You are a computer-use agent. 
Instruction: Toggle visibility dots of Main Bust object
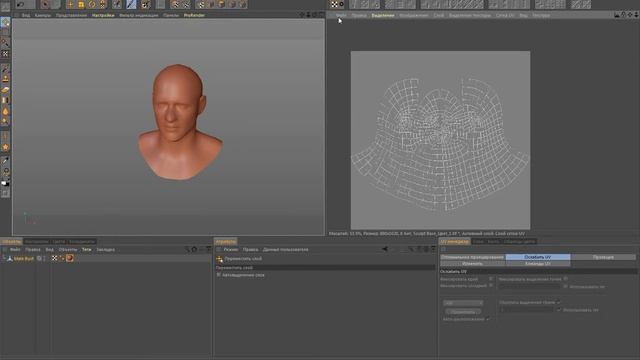click(44, 258)
